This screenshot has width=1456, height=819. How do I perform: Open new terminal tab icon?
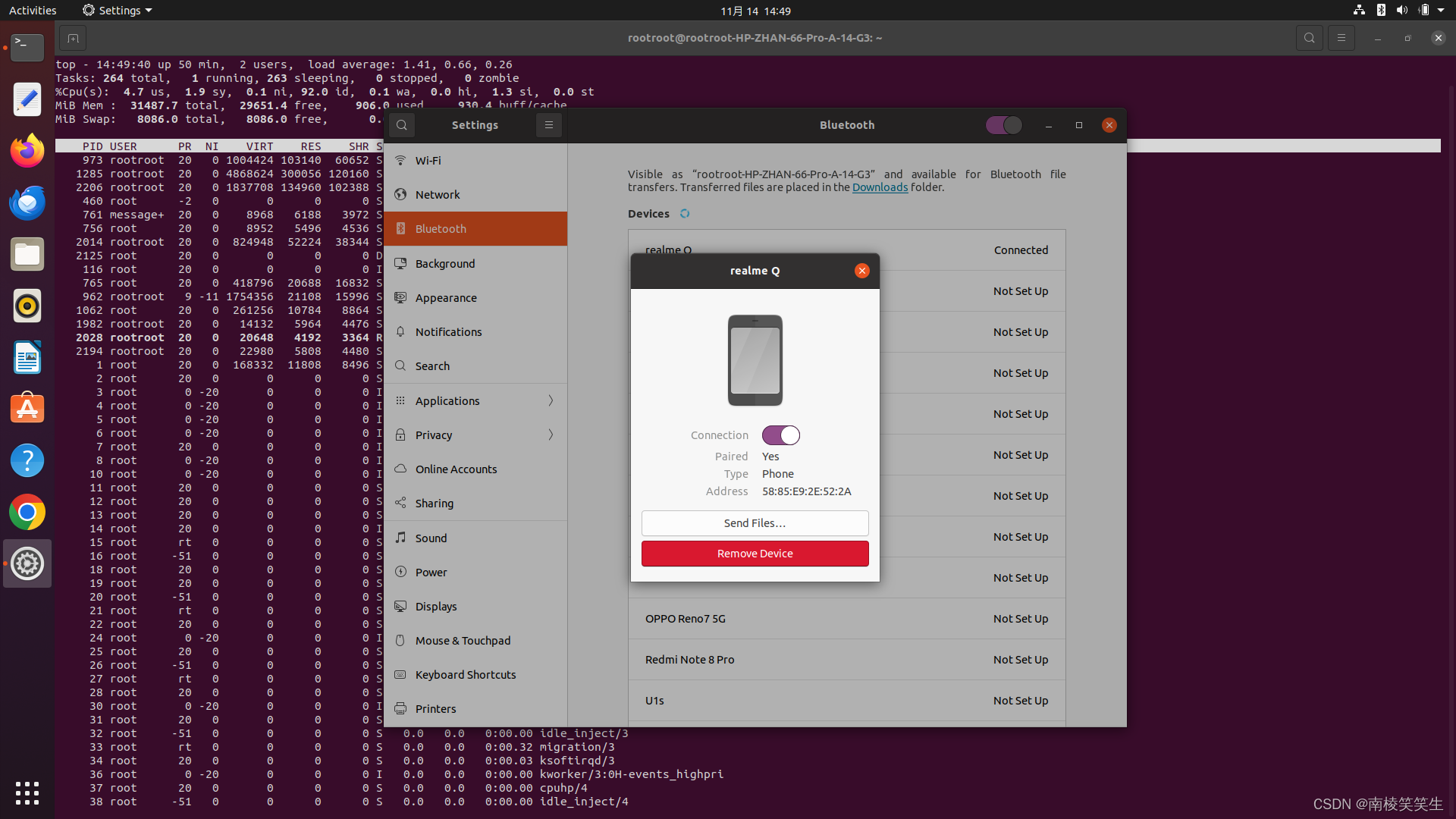pos(73,38)
